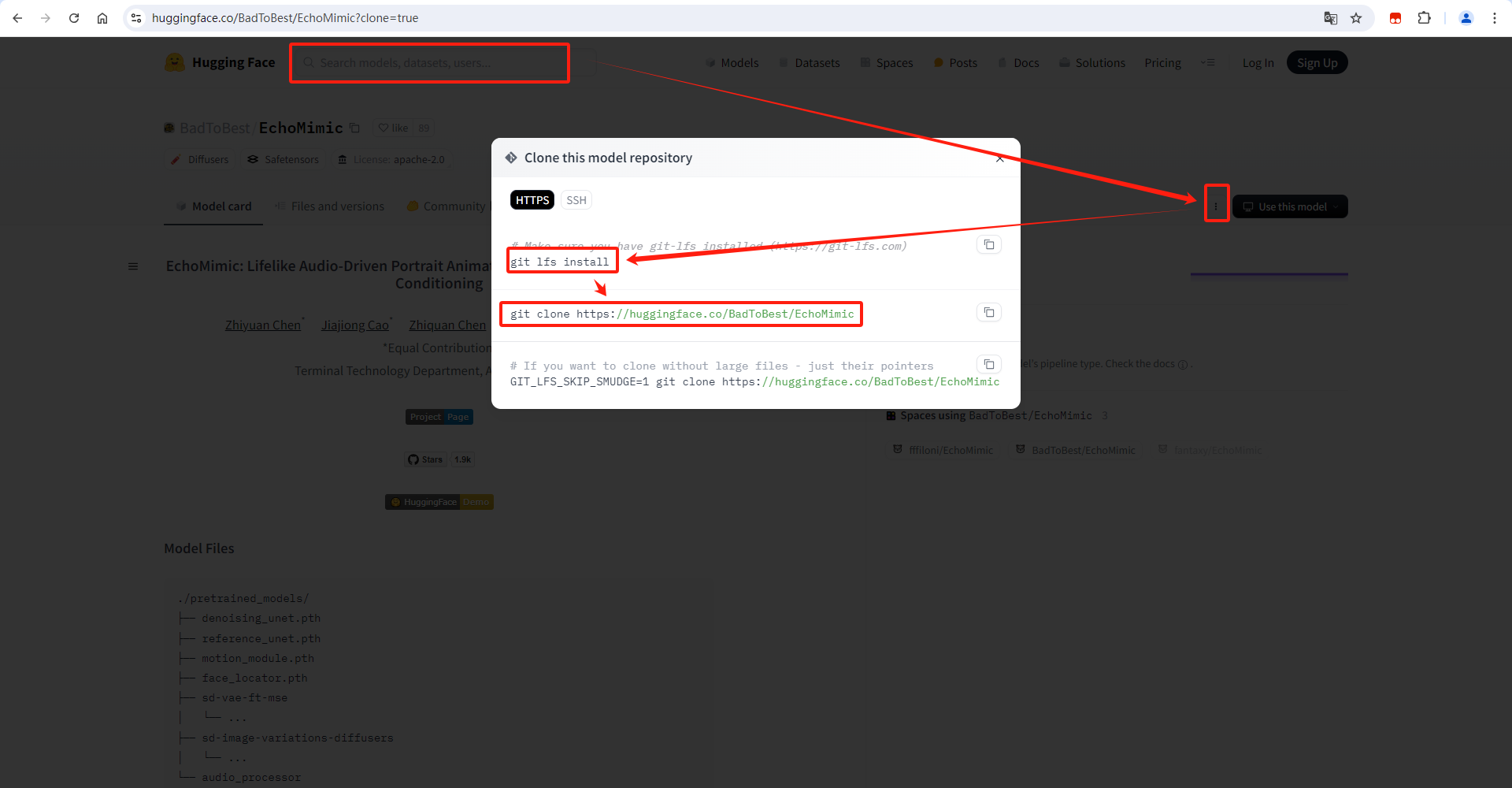
Task: Click the Log In link
Action: [x=1258, y=63]
